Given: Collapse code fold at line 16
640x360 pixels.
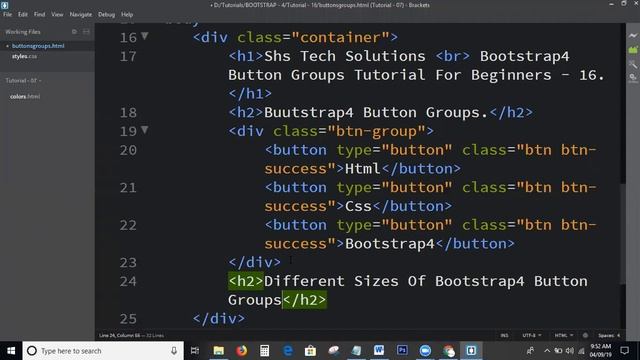Looking at the screenshot, I should pos(144,36).
